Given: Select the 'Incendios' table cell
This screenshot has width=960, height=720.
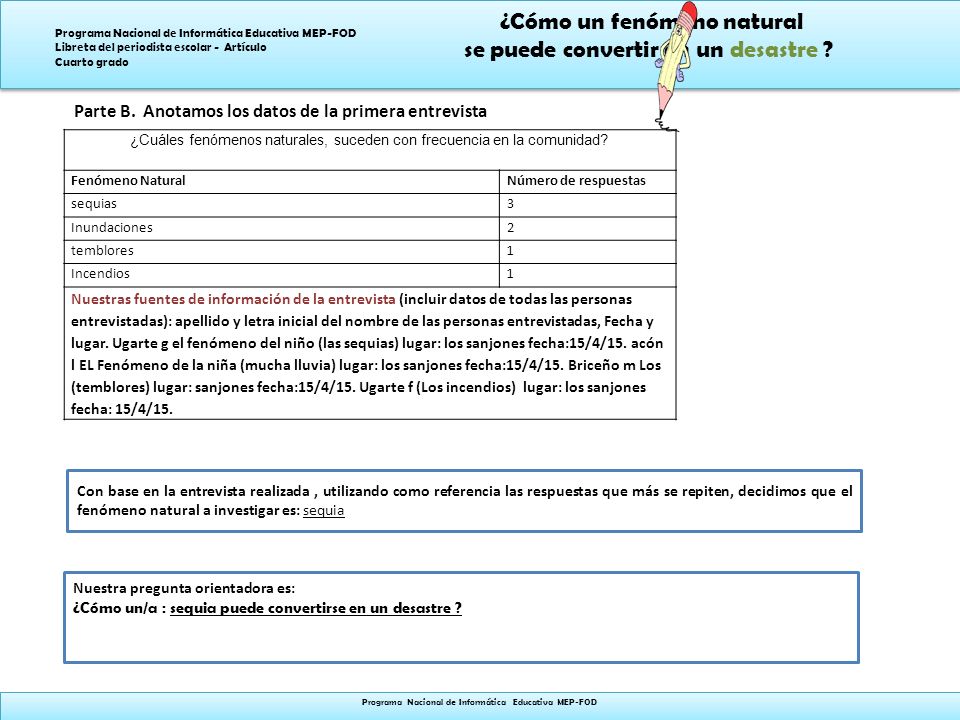Looking at the screenshot, I should (282, 275).
